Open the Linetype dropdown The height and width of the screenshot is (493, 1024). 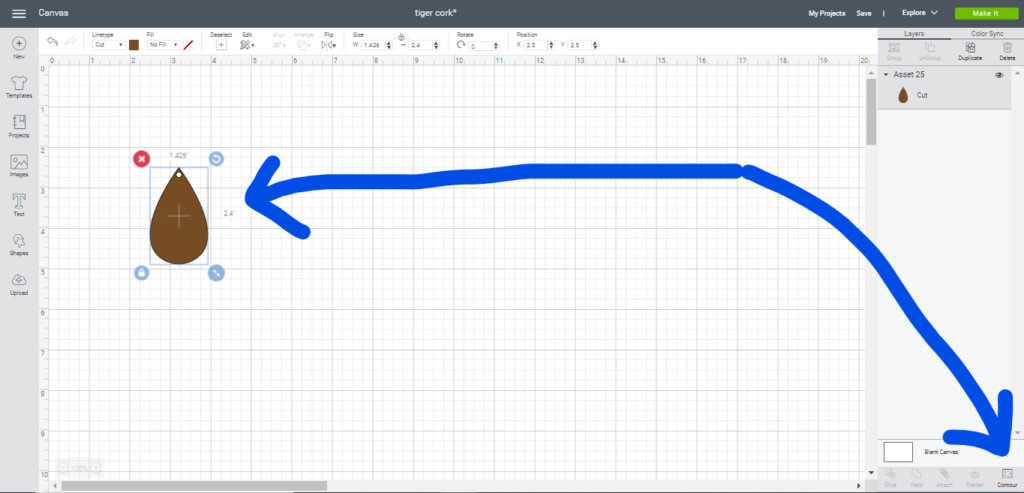pyautogui.click(x=107, y=45)
